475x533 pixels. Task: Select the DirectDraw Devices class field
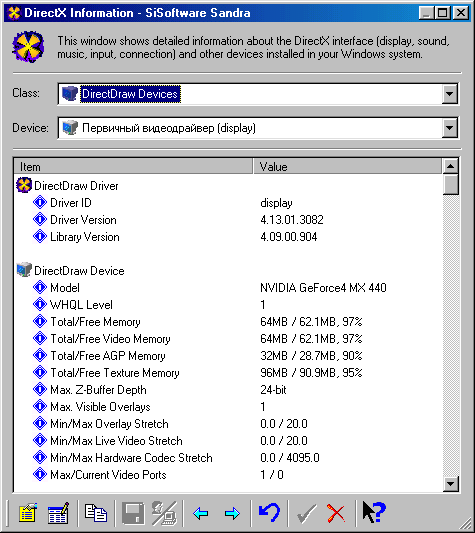click(258, 94)
